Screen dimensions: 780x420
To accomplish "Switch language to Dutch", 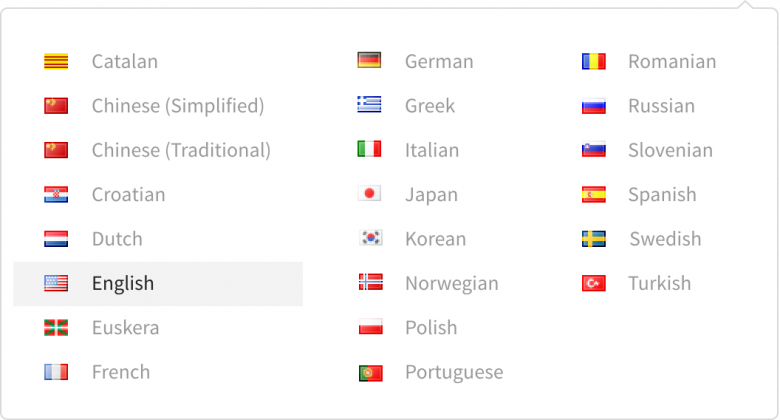I will point(158,239).
